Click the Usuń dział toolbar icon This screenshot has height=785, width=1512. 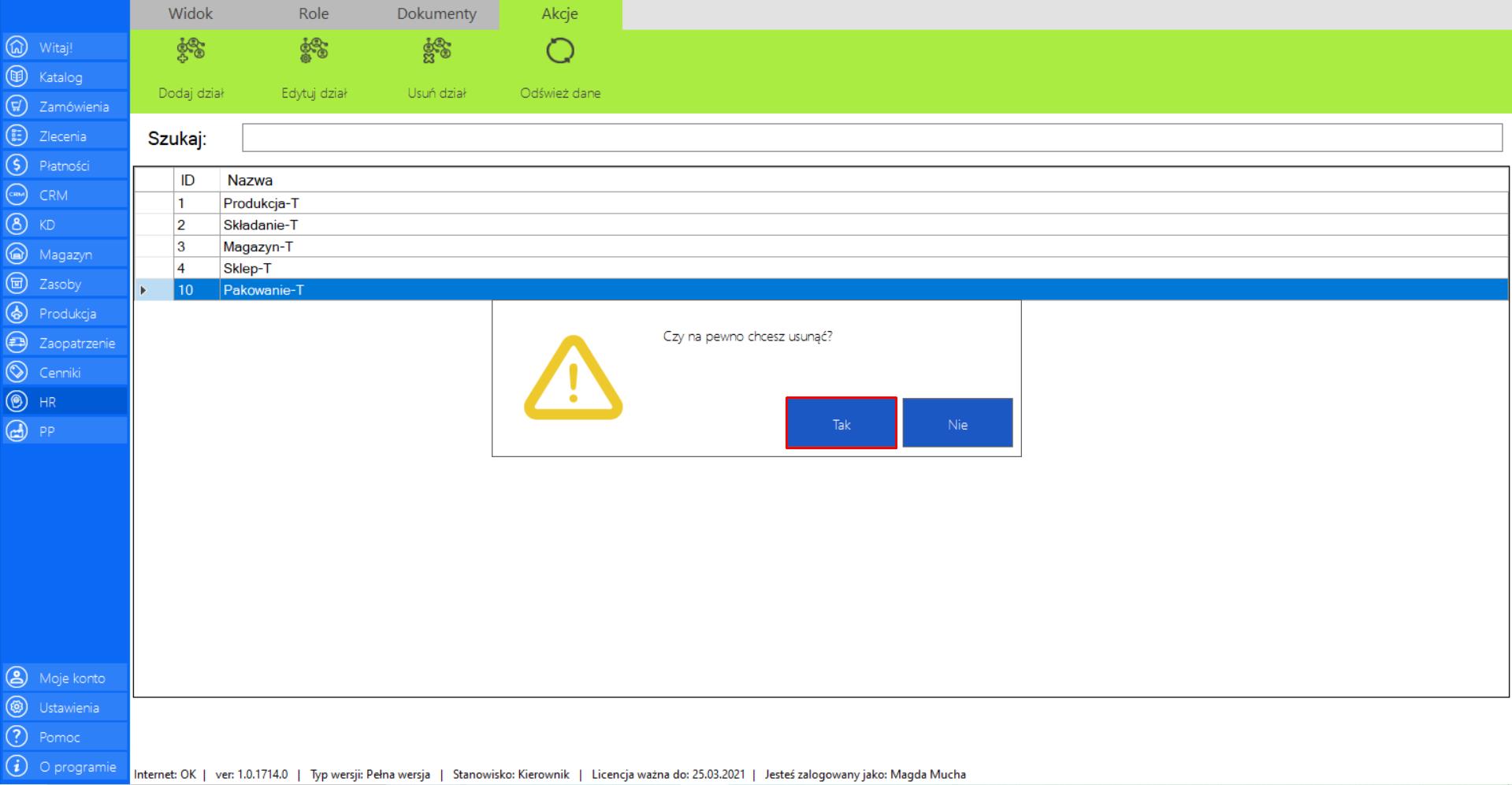pos(437,50)
